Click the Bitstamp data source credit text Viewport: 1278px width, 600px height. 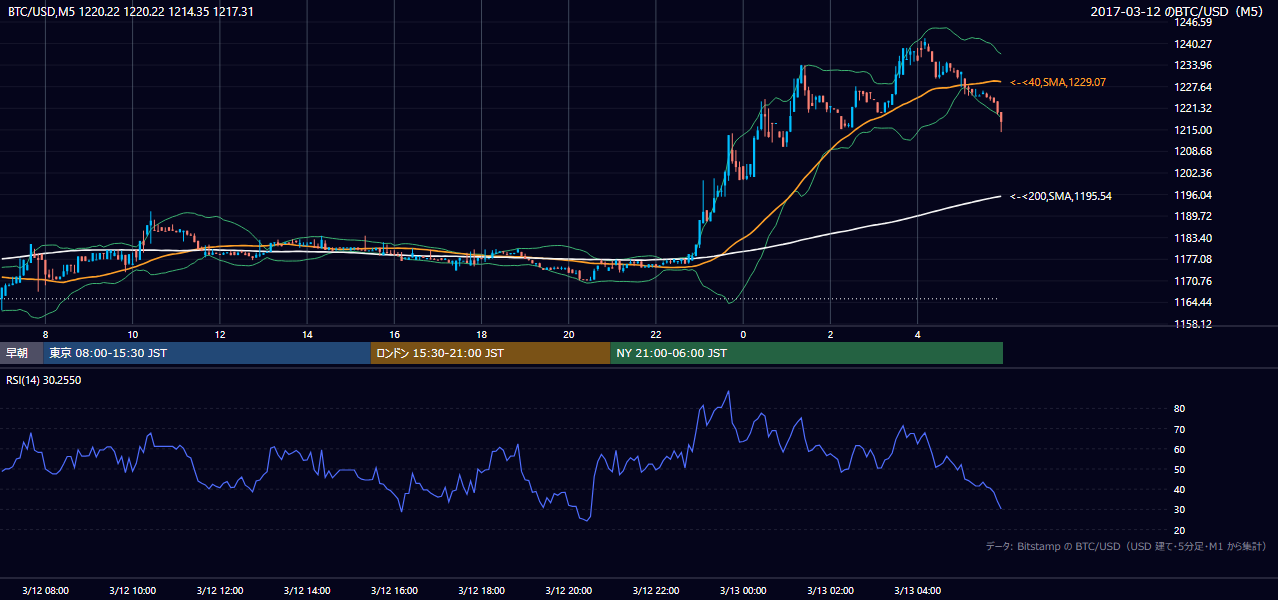[1126, 546]
